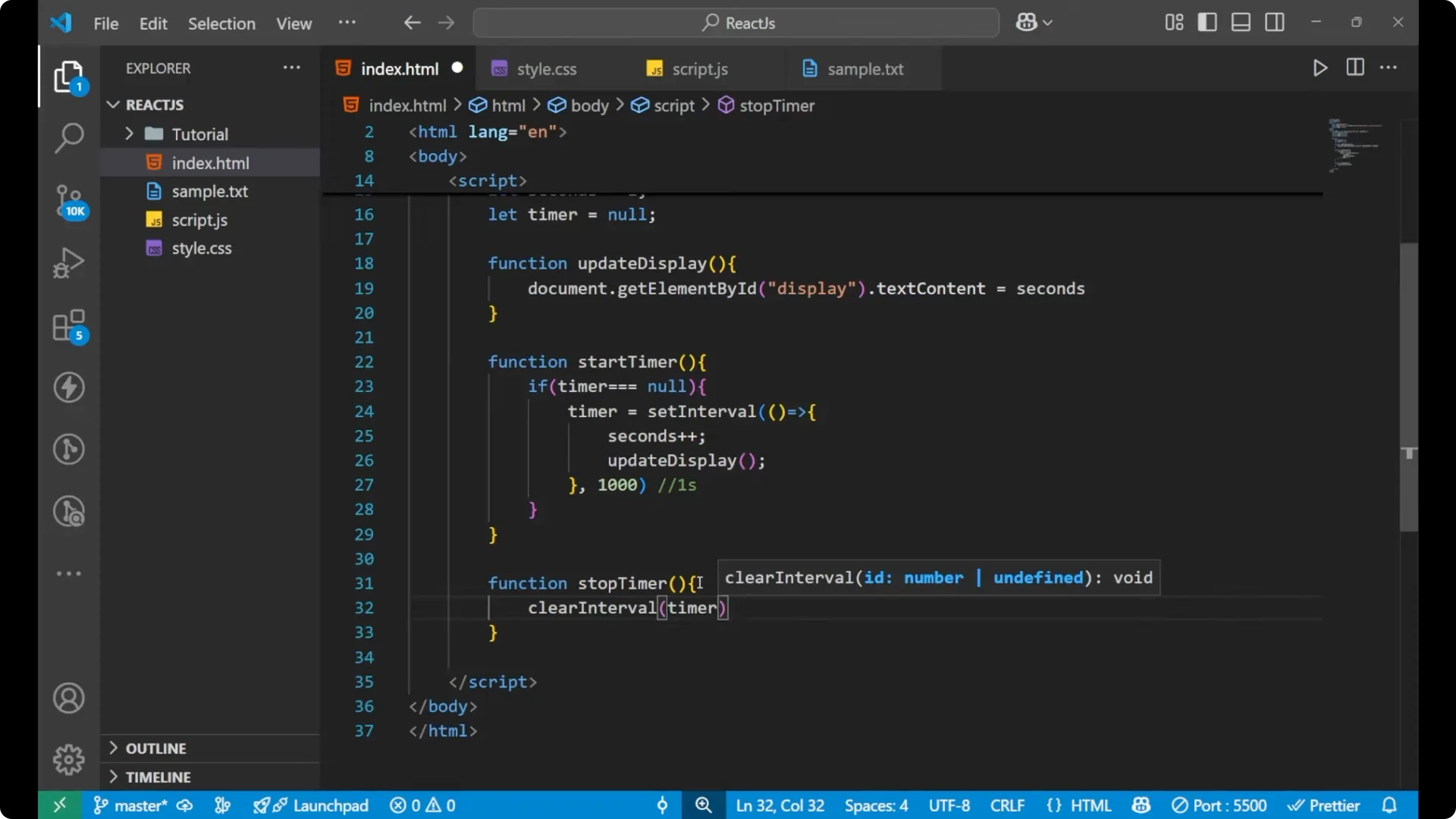Open the Extensions view with 5 updates
Screen dimensions: 1456x819
click(68, 326)
